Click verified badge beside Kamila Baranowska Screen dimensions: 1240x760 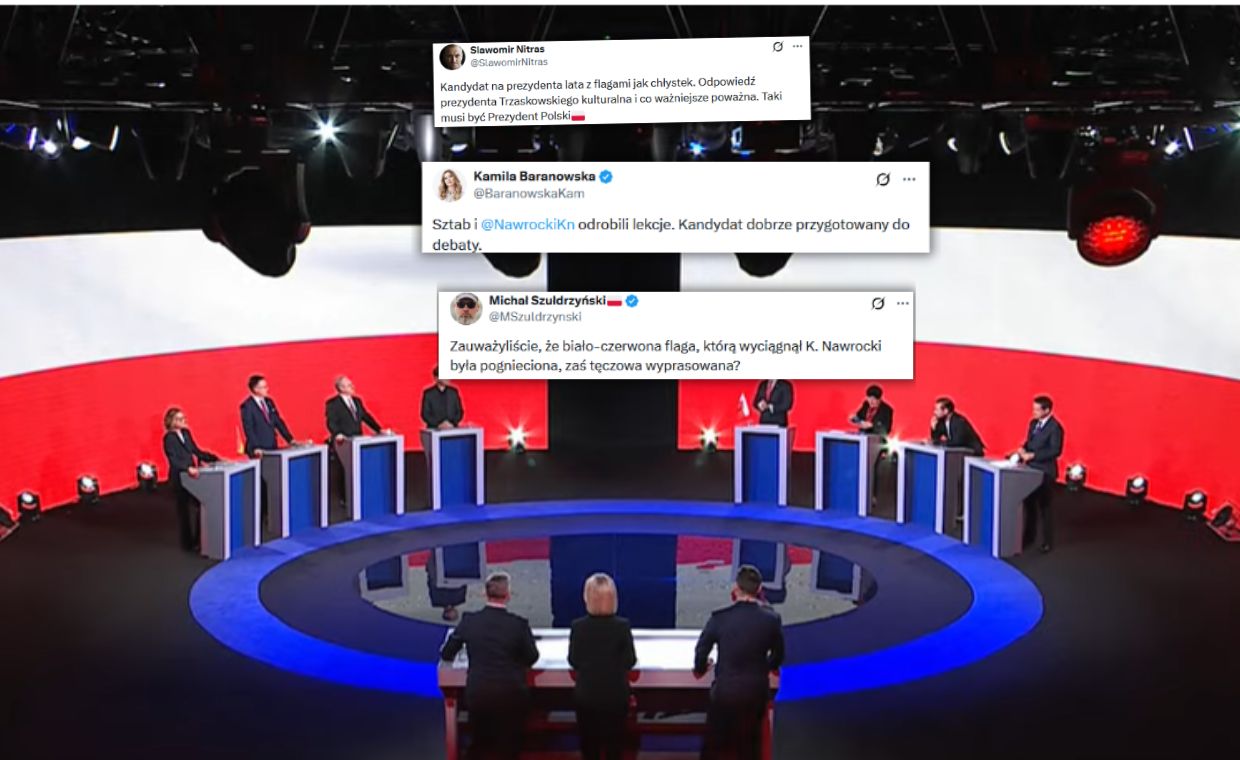(x=606, y=177)
